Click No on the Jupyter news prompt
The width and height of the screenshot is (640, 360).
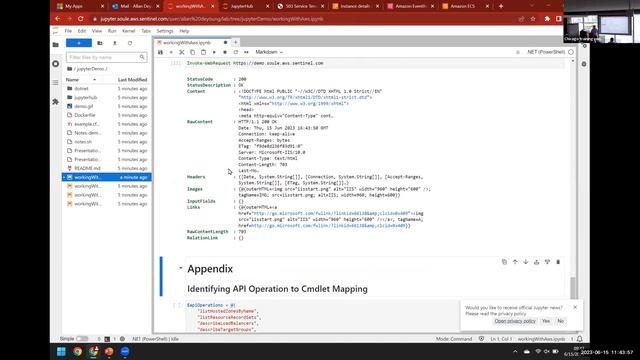(x=561, y=321)
